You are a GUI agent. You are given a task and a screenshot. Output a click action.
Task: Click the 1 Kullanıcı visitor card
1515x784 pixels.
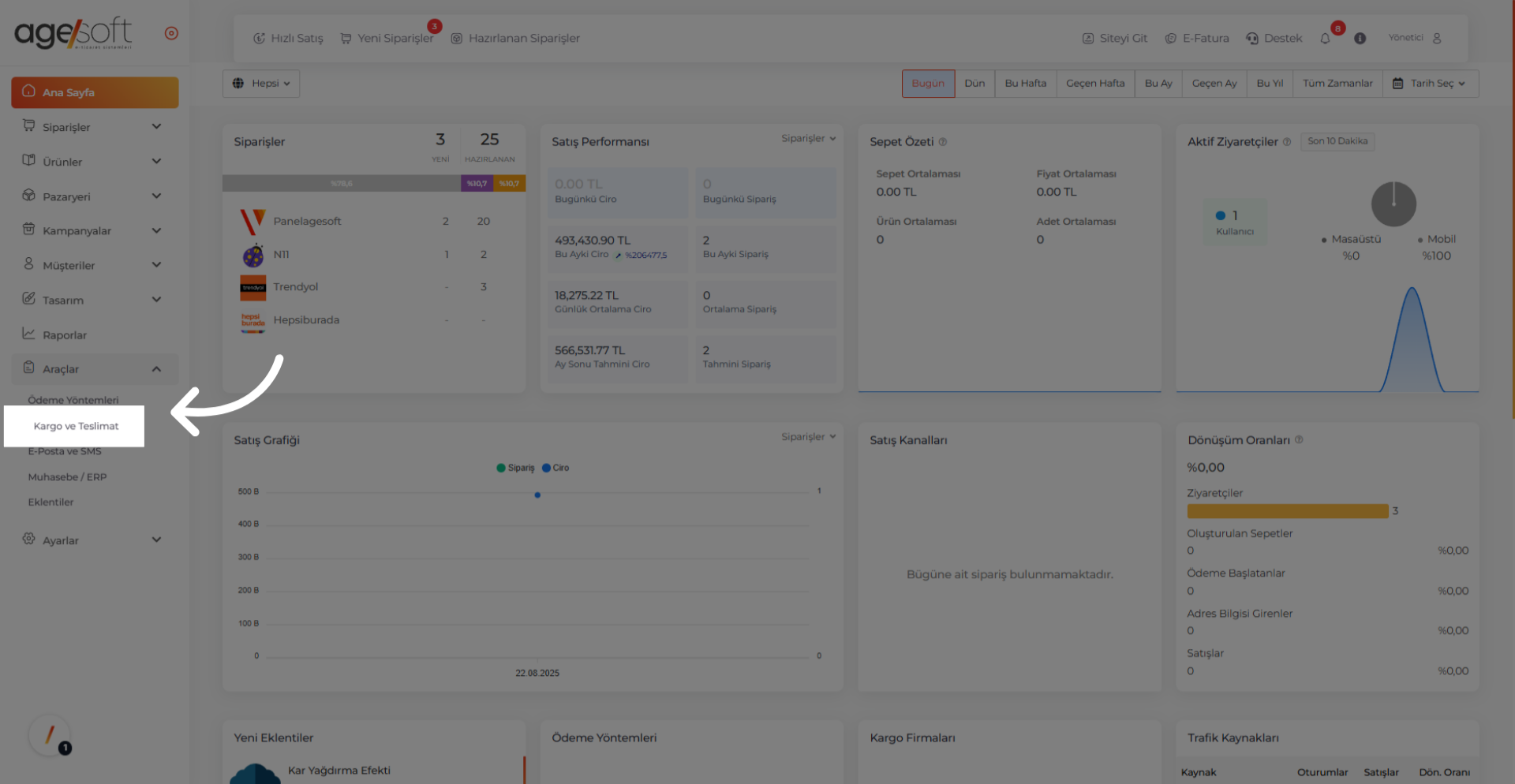point(1235,222)
